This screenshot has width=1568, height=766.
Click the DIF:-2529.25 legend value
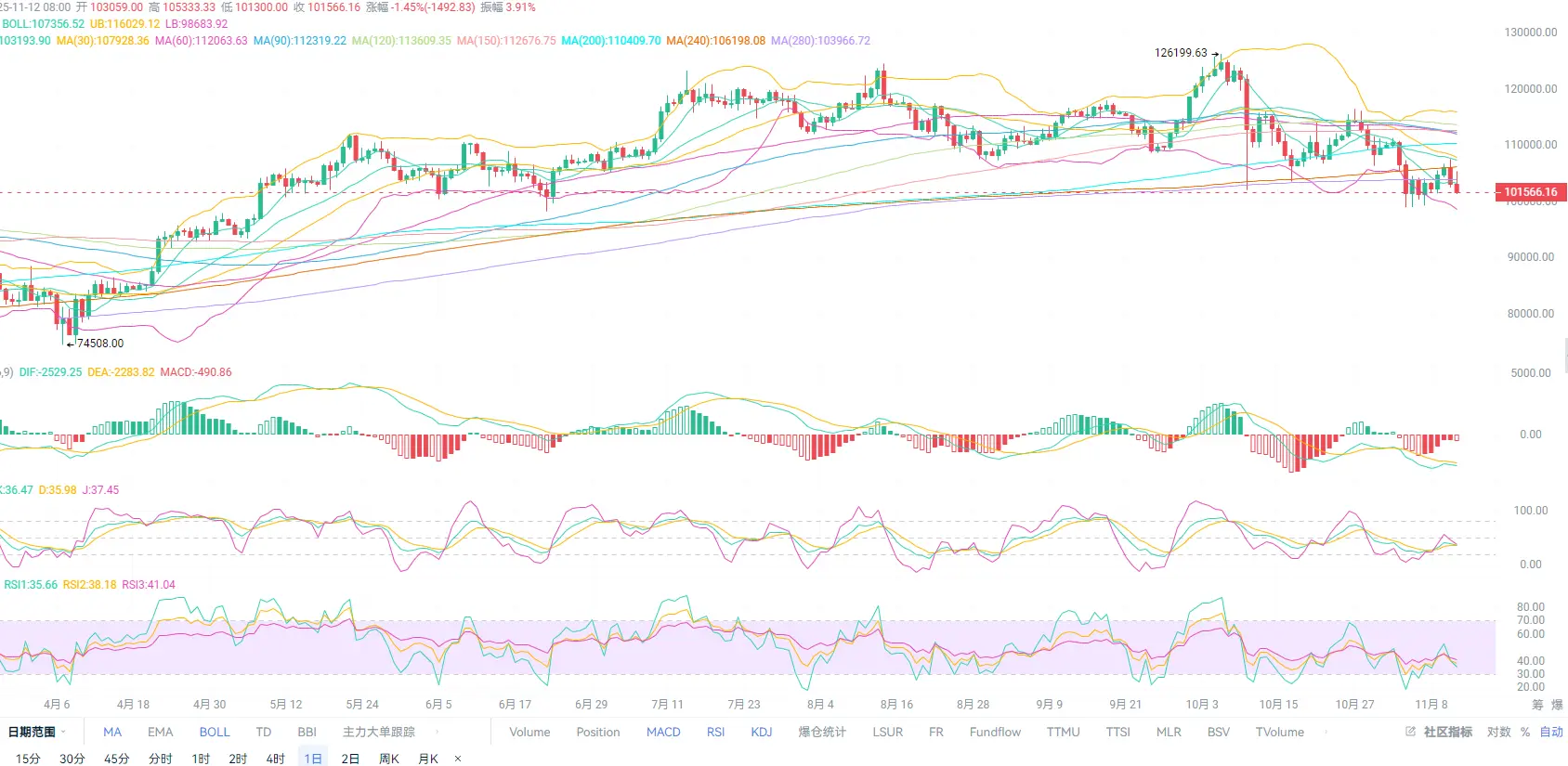pos(50,372)
